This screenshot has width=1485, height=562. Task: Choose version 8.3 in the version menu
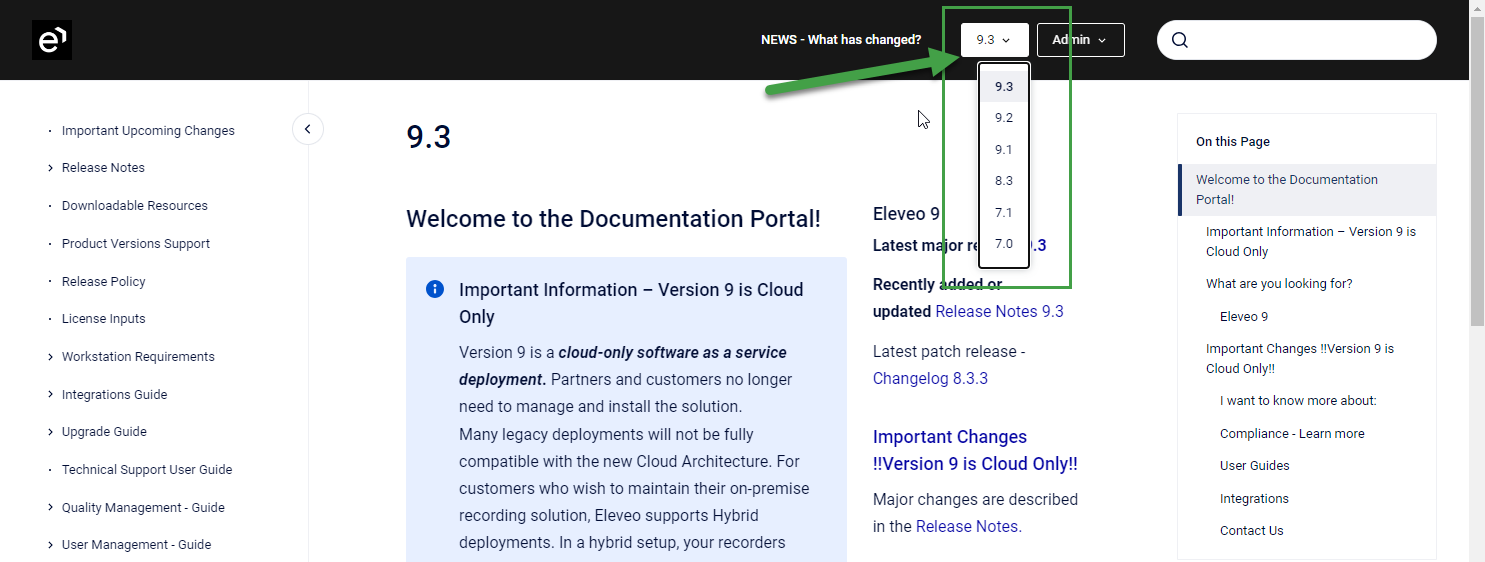pos(1004,181)
